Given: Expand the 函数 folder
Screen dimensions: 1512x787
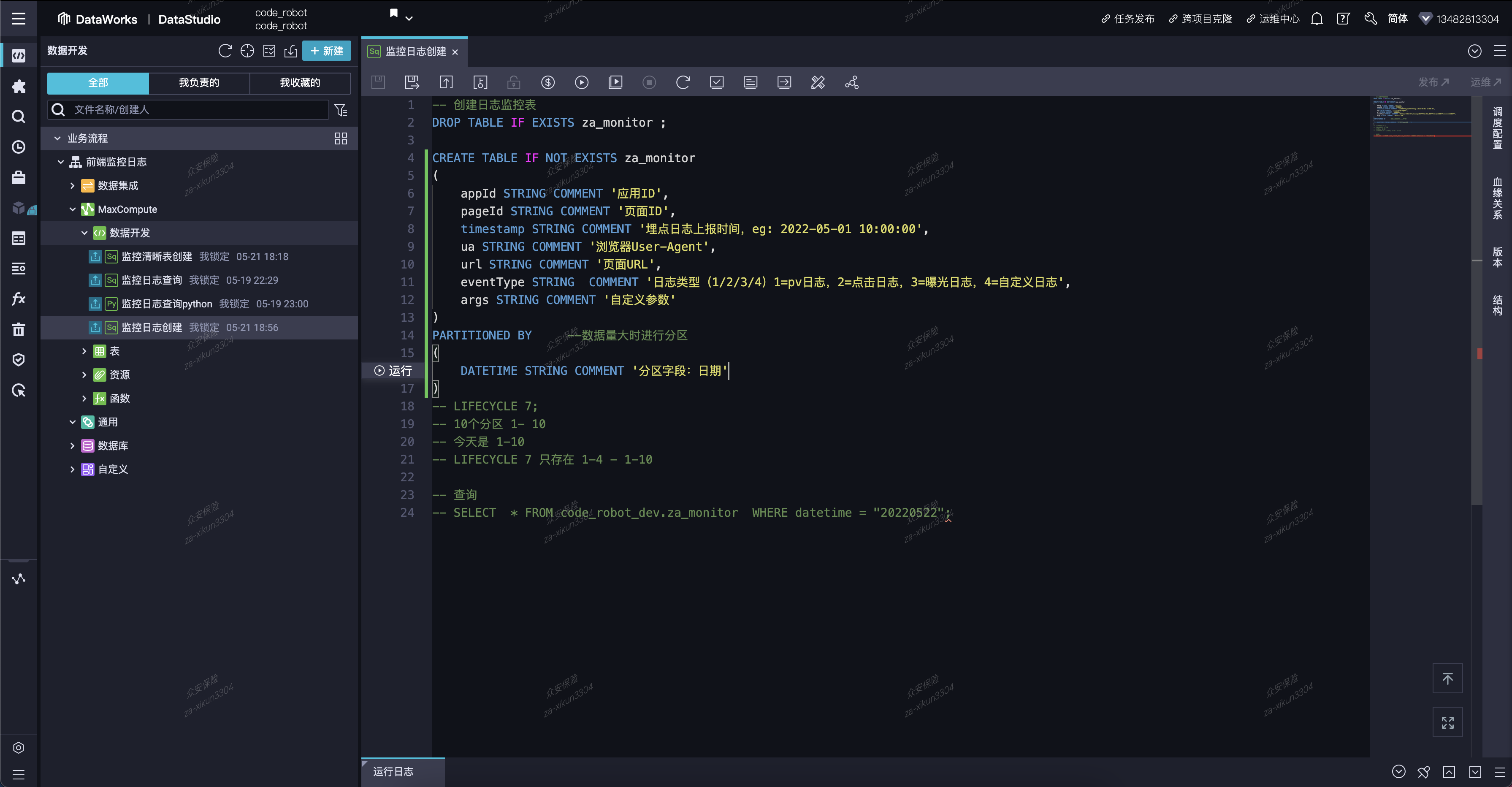Looking at the screenshot, I should tap(84, 399).
